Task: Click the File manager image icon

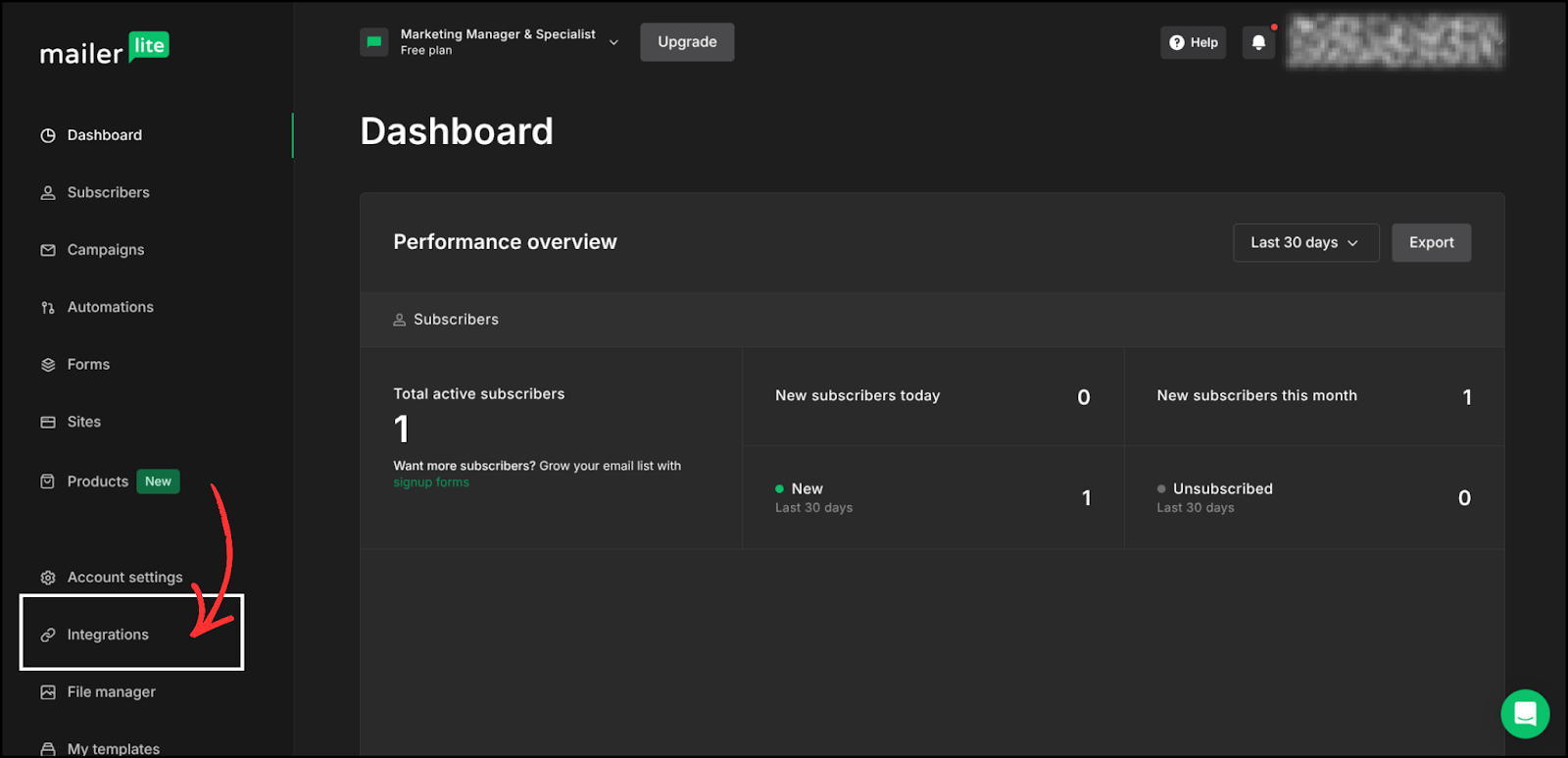Action: coord(48,692)
